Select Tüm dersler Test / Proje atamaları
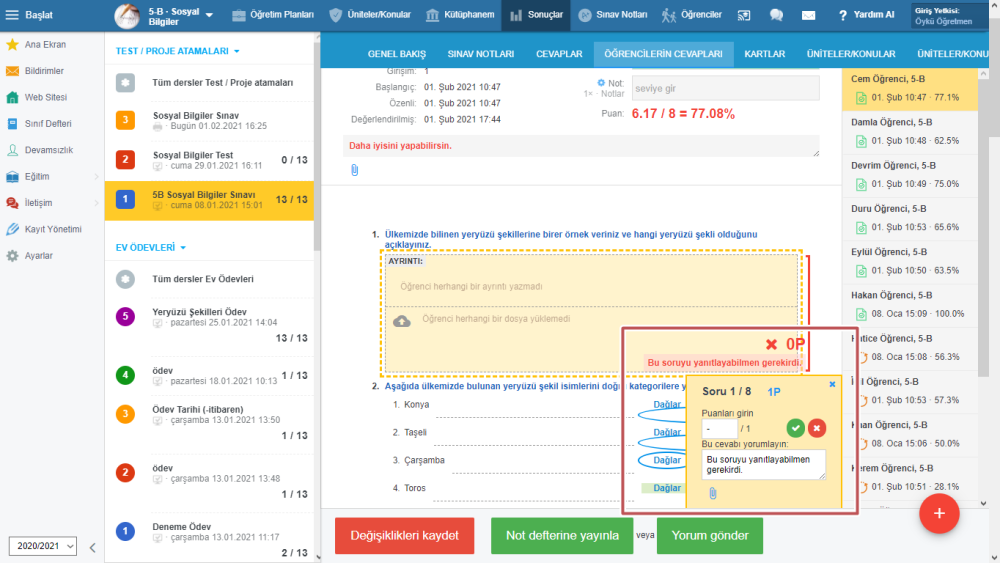1000x563 pixels. 209,83
